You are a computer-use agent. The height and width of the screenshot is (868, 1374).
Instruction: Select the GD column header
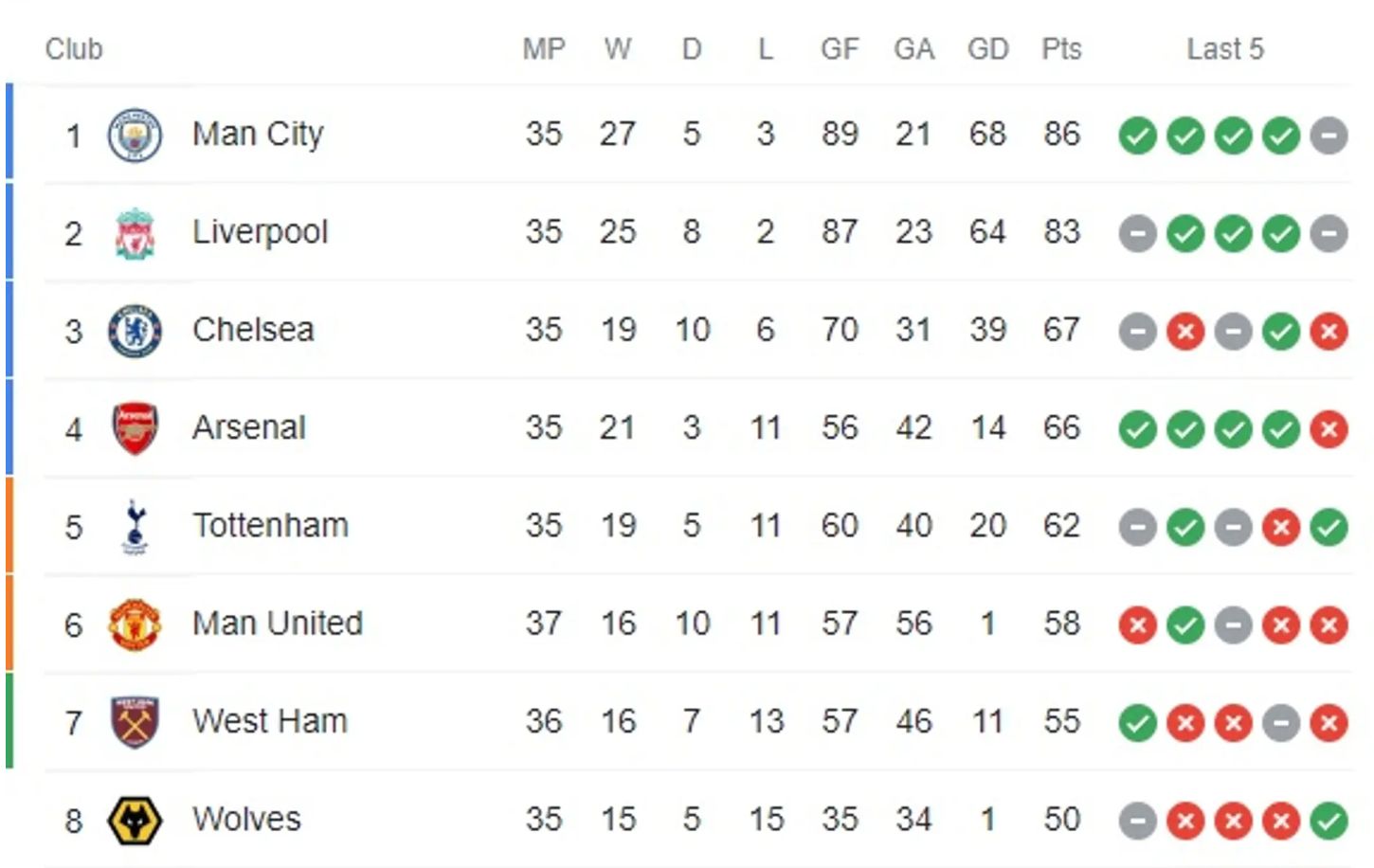pos(987,48)
